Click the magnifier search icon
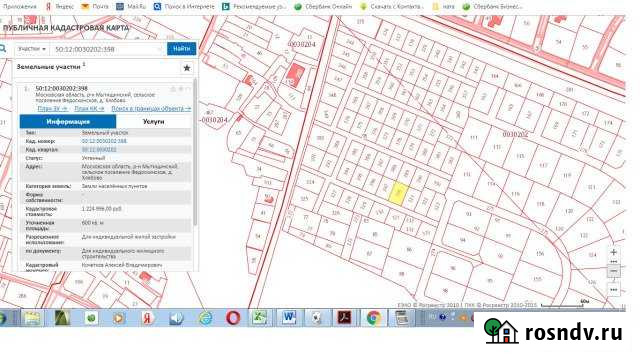Viewport: 640px width, 360px height. tap(3, 49)
